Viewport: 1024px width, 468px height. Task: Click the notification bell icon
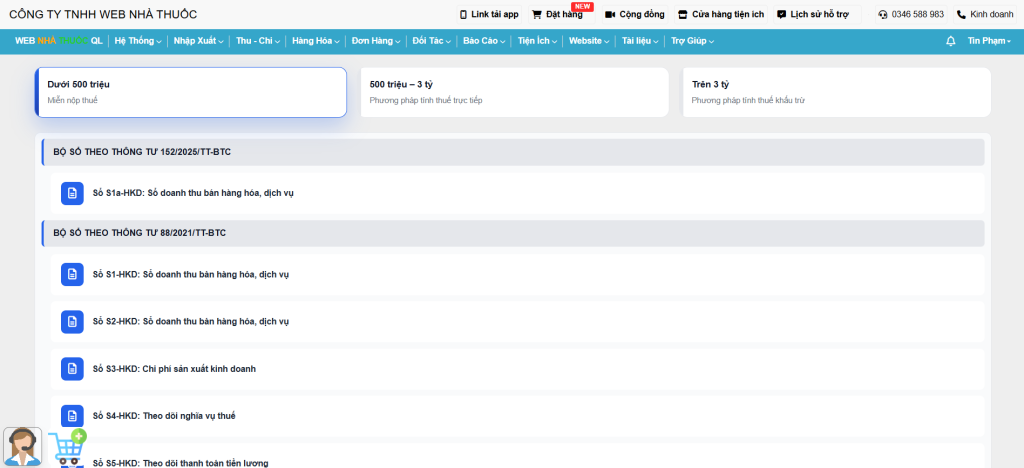[950, 41]
